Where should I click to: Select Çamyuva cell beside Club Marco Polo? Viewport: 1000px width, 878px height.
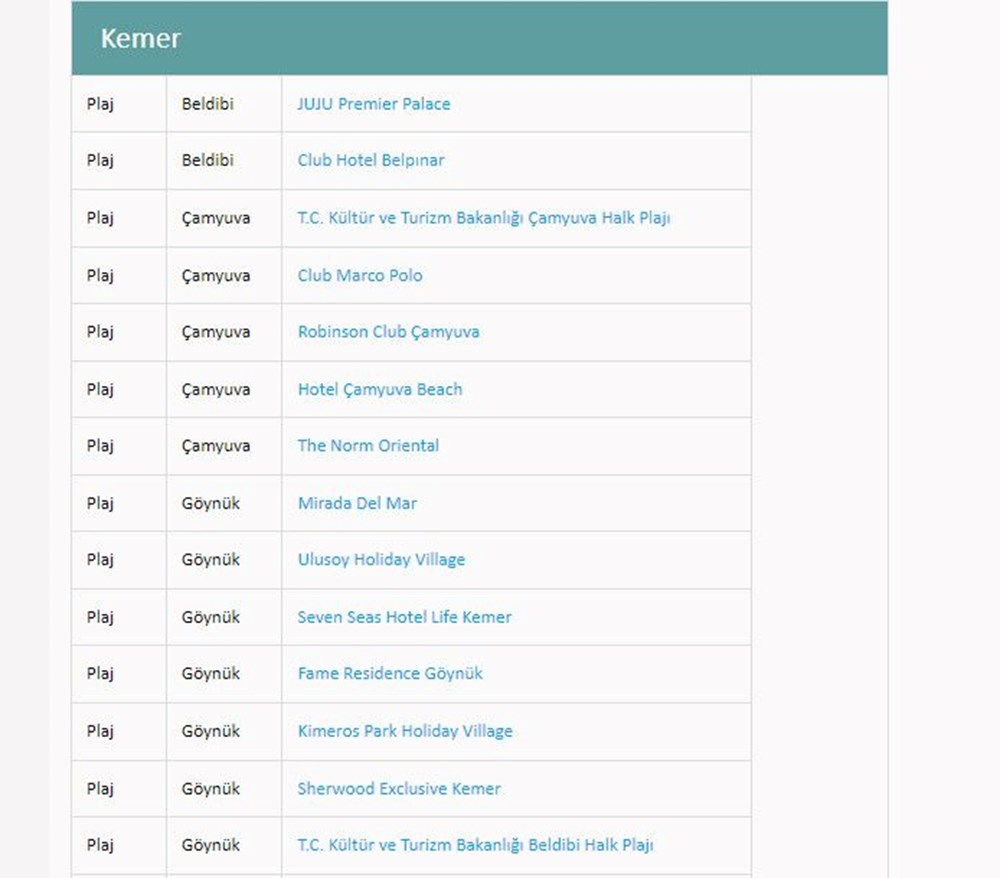[x=216, y=276]
